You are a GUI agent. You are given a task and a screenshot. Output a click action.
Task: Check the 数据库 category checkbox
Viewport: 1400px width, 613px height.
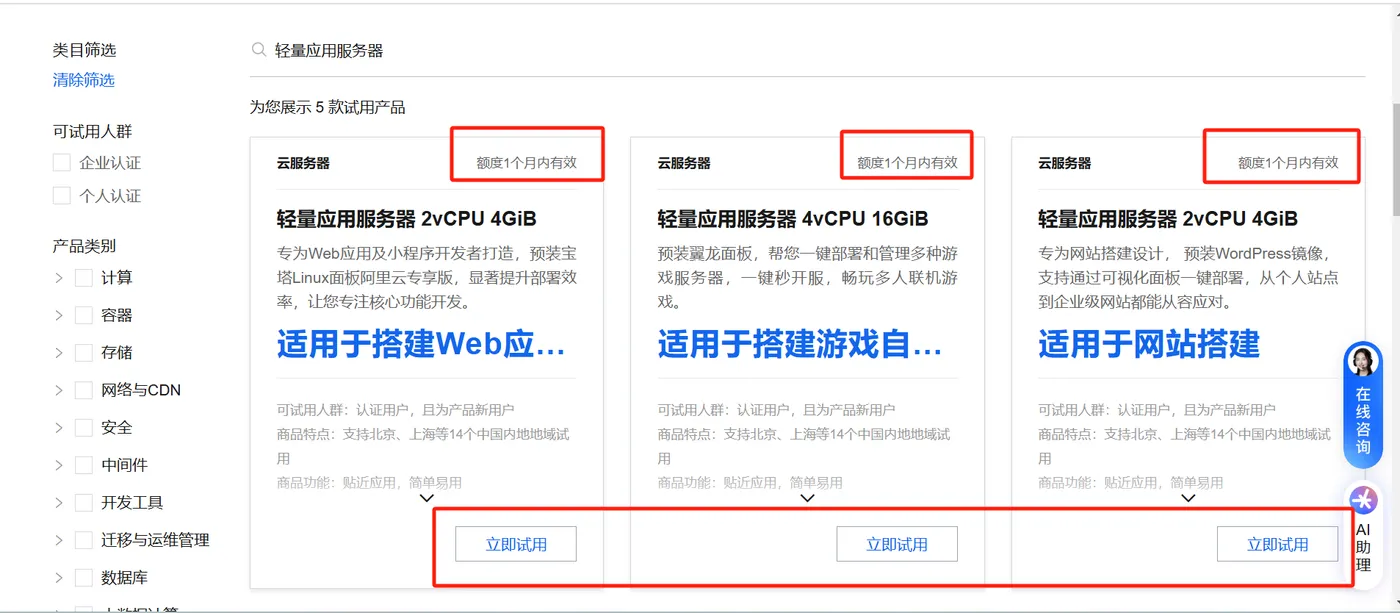(84, 578)
